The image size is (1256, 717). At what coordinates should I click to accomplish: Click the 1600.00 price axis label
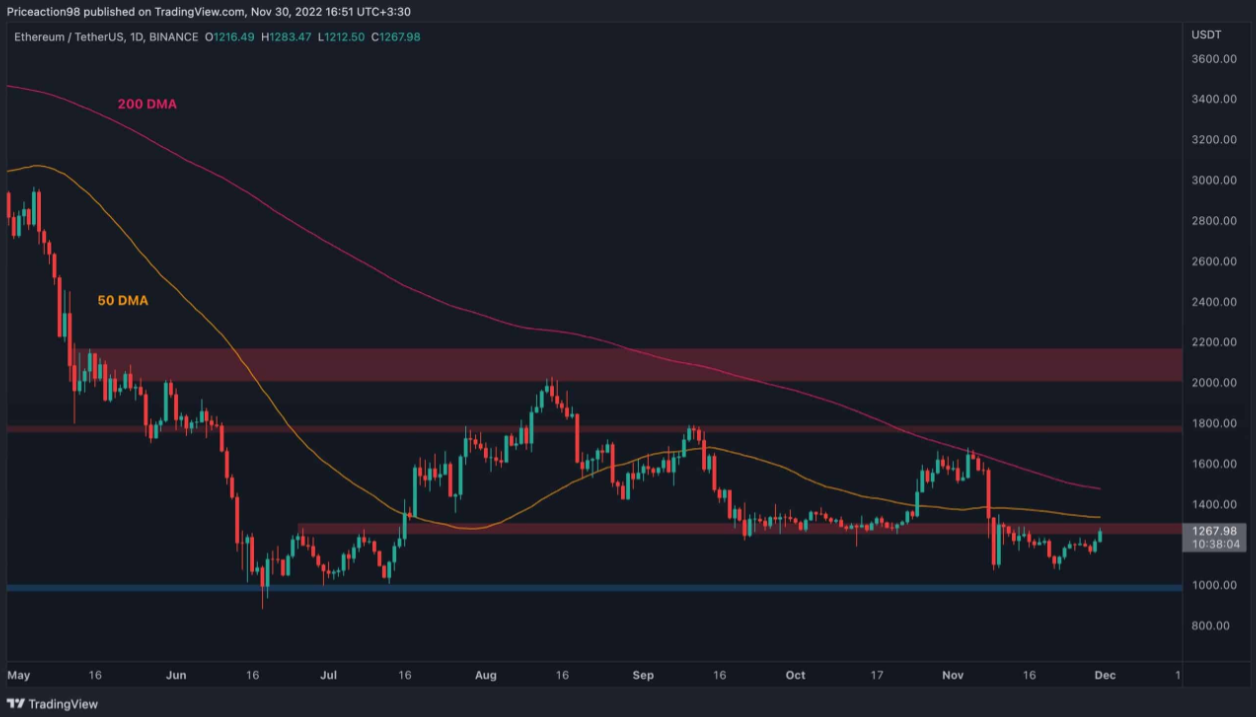tap(1213, 464)
